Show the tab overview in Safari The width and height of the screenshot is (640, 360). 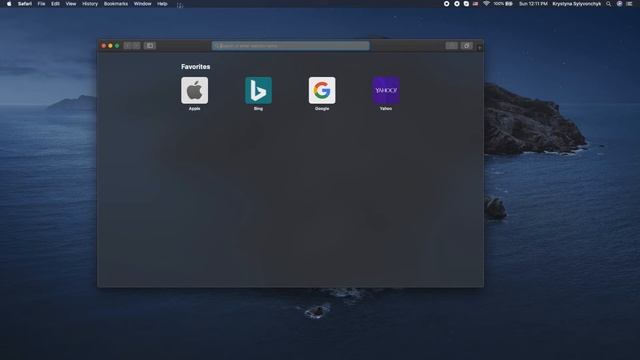[467, 46]
